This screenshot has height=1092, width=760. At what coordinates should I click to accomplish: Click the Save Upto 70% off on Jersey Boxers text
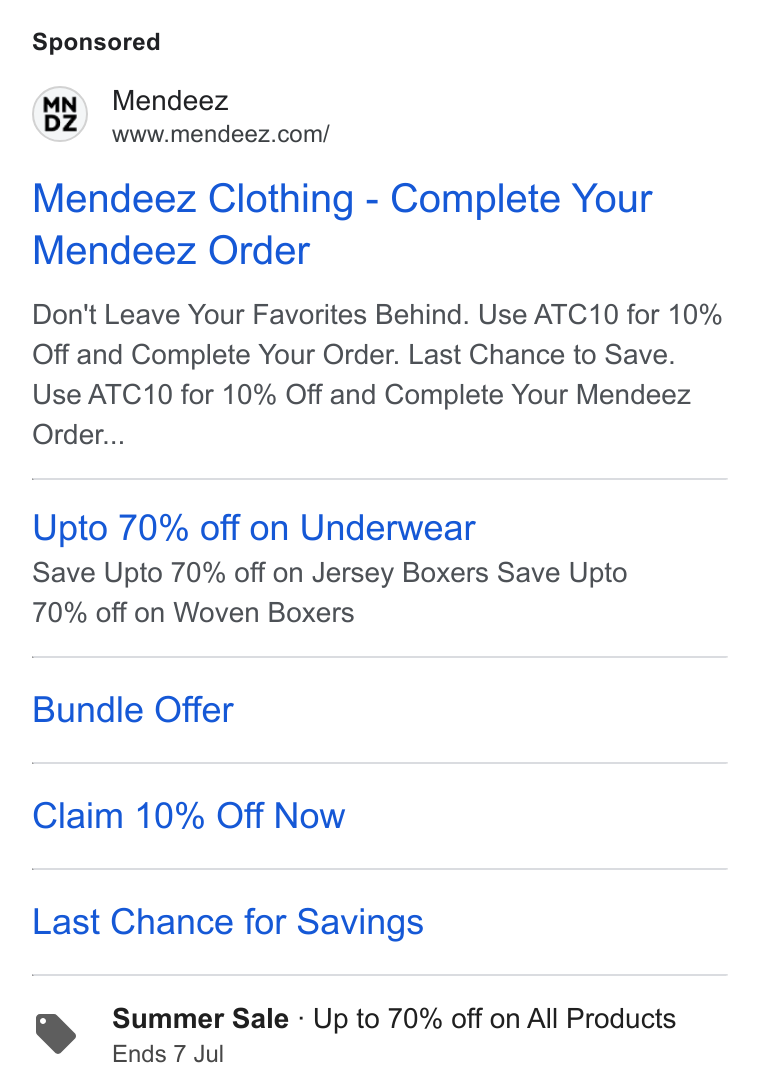pos(261,573)
